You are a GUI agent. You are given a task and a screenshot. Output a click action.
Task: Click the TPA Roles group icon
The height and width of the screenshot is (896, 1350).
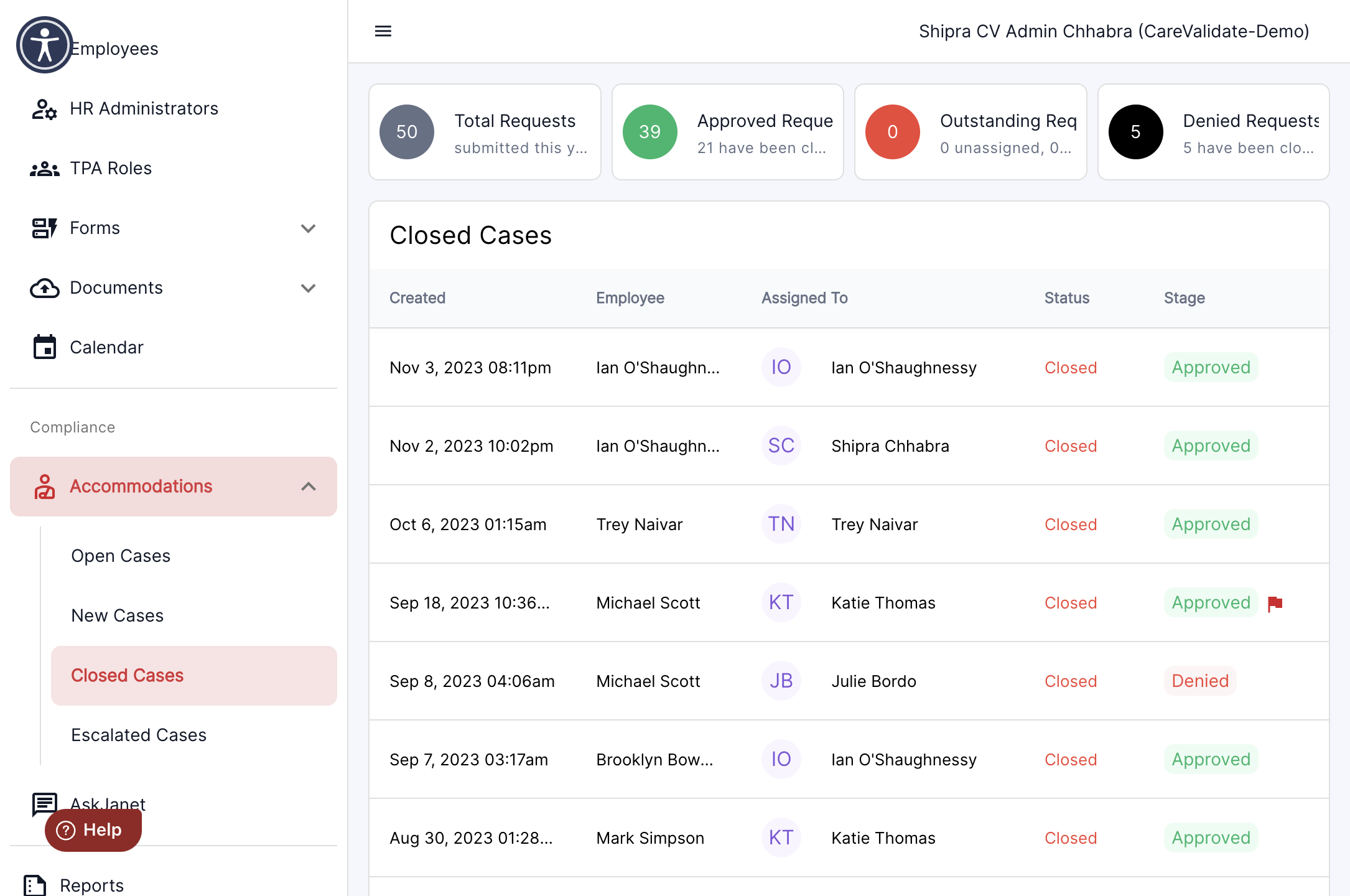[44, 169]
